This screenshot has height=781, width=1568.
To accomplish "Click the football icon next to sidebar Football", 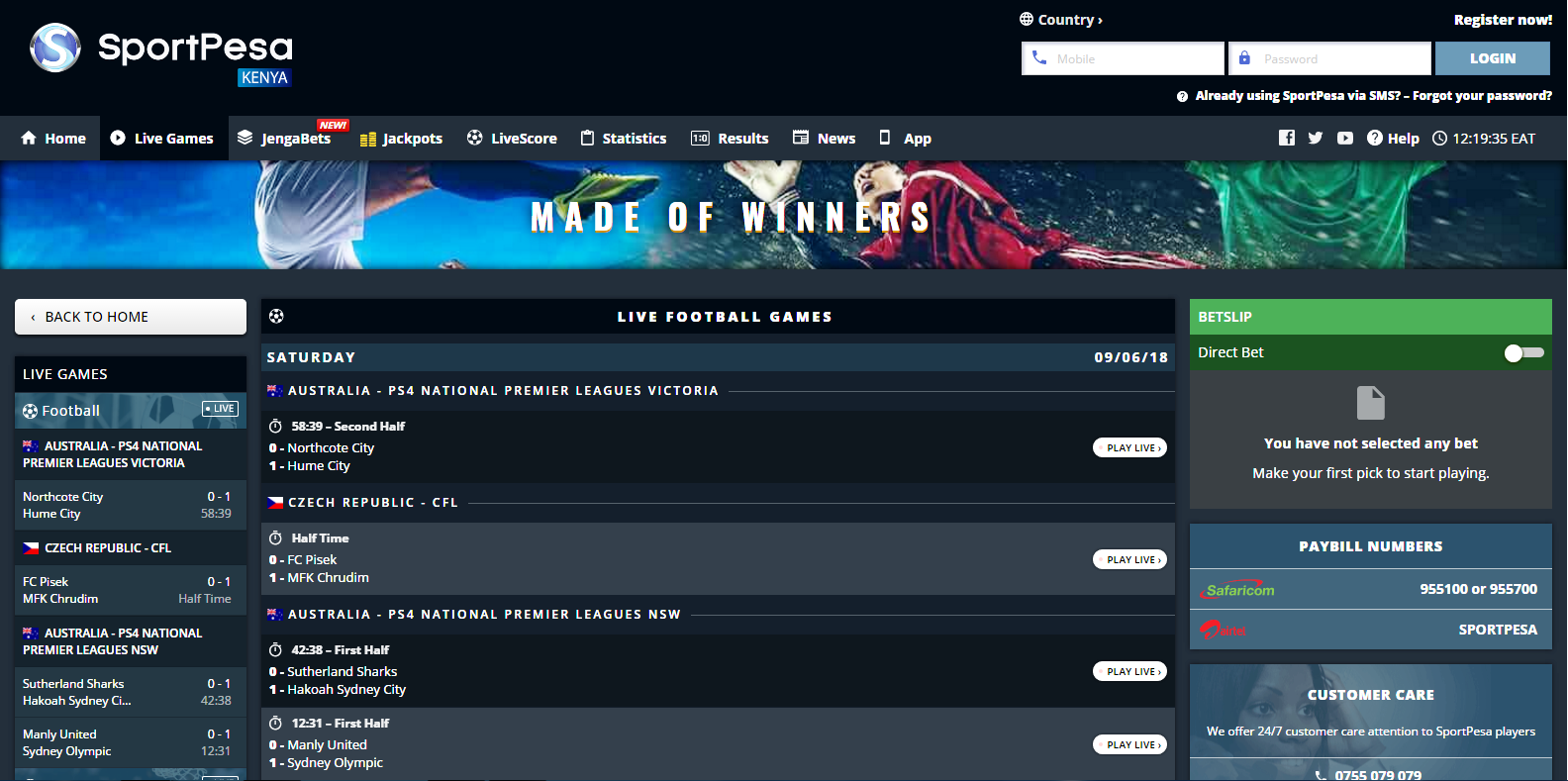I will point(30,411).
